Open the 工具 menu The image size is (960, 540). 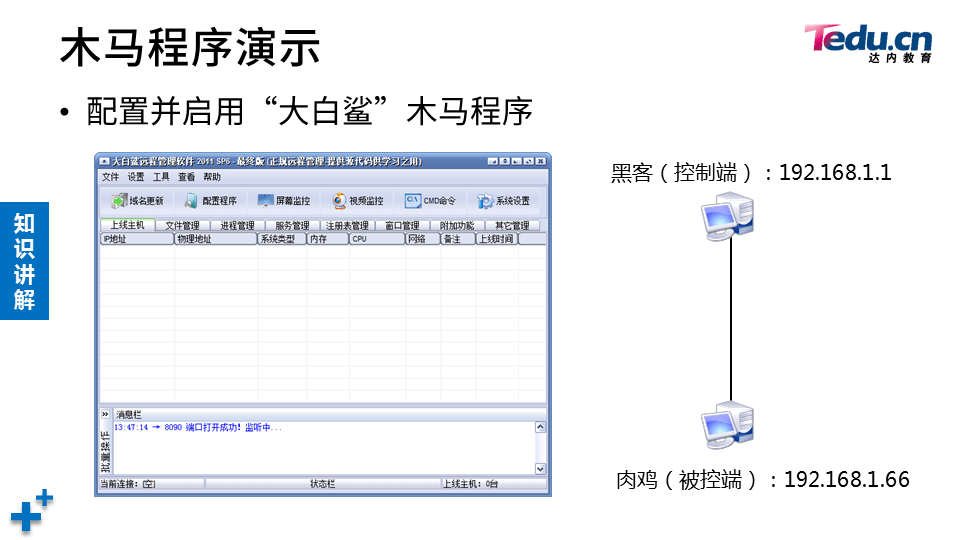[x=161, y=177]
